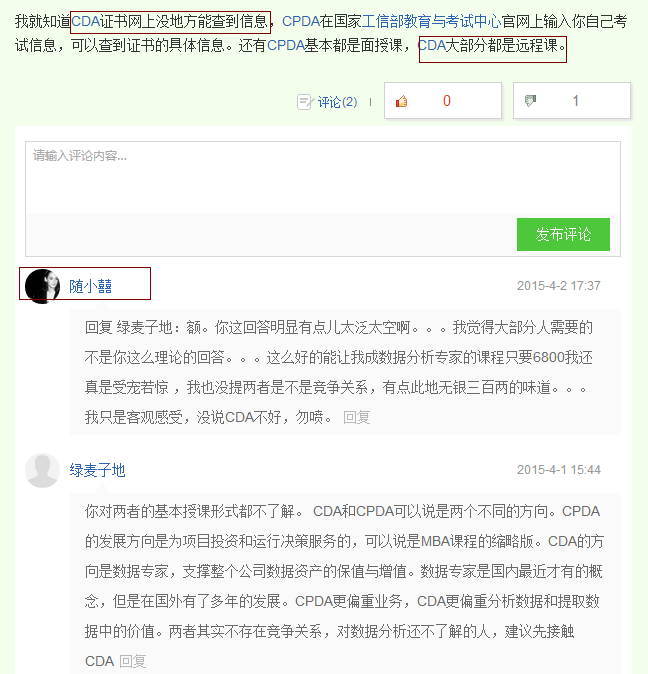Click the CDA link before 大部分都是远程课
This screenshot has width=648, height=674.
[x=432, y=45]
